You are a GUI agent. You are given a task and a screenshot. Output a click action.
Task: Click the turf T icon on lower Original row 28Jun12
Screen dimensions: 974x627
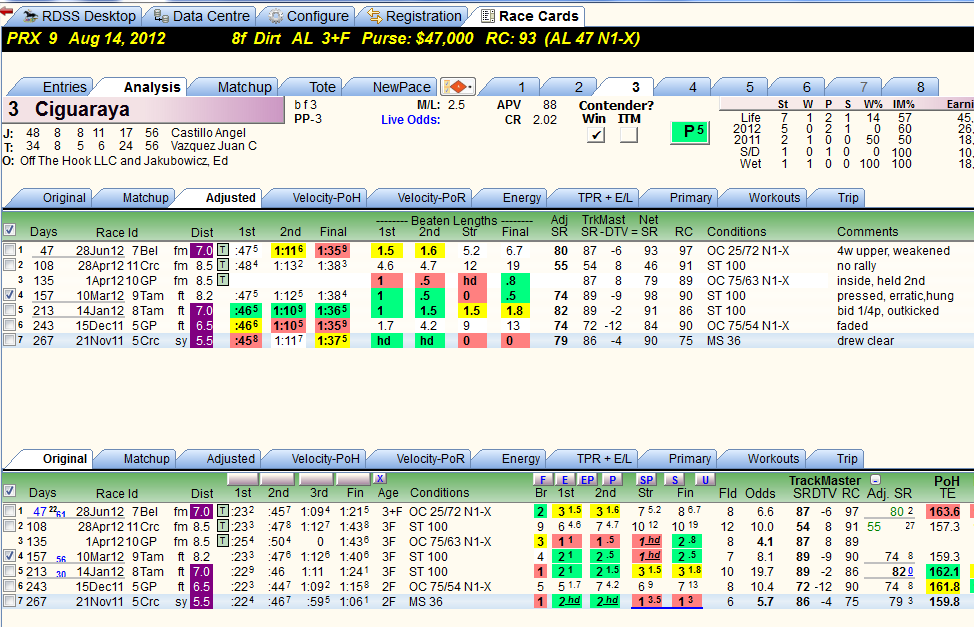tap(223, 511)
